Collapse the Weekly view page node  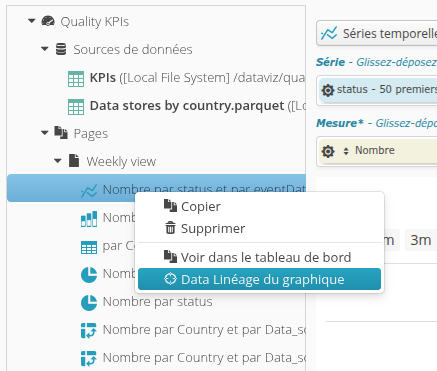(58, 161)
